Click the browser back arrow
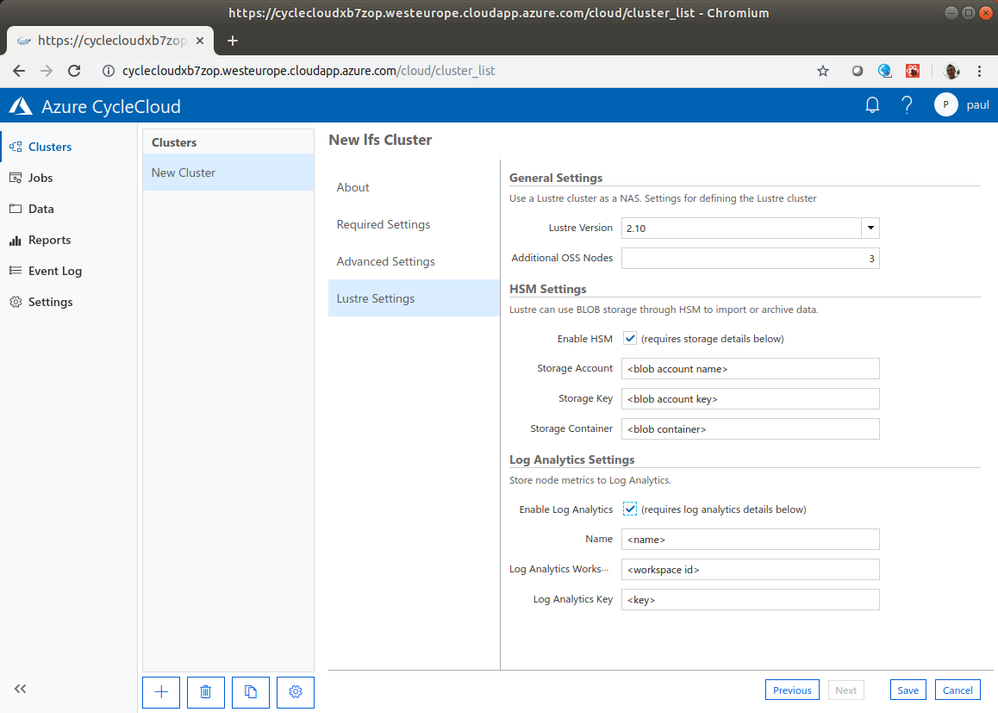This screenshot has width=998, height=713. tap(19, 71)
